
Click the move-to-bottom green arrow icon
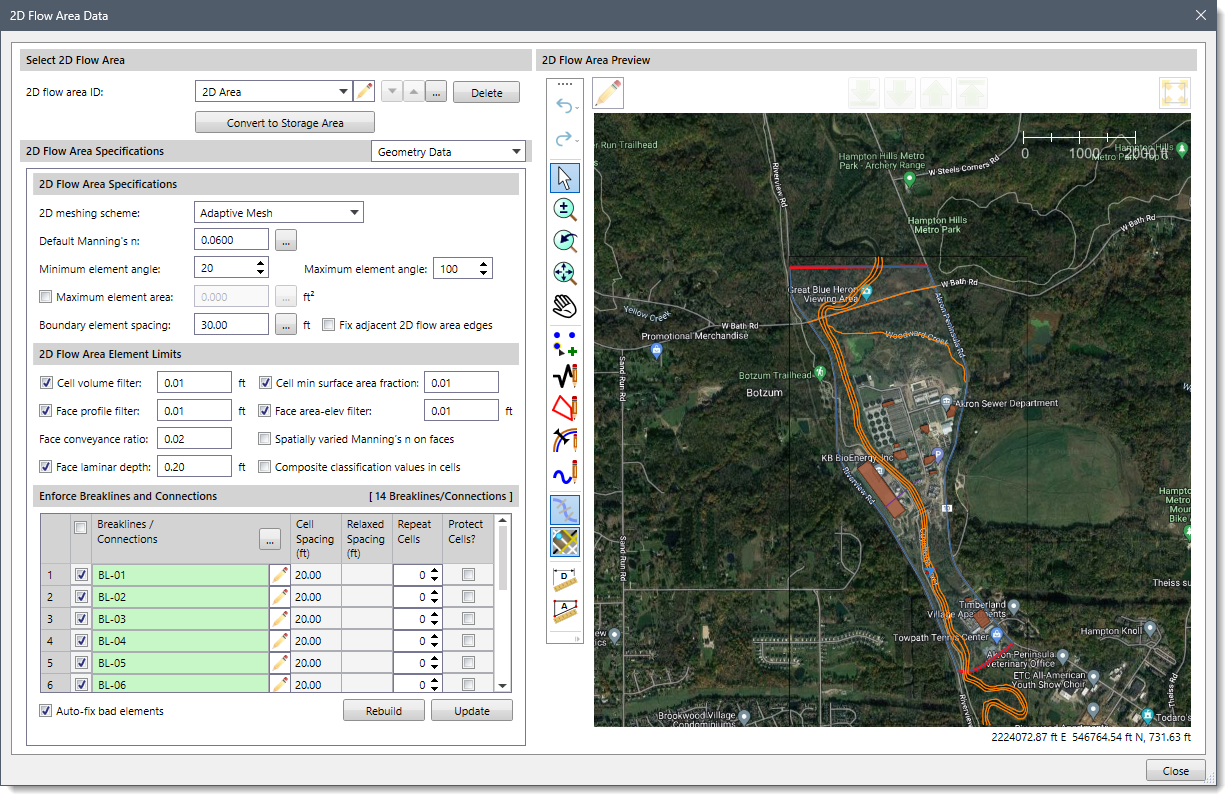tap(863, 93)
